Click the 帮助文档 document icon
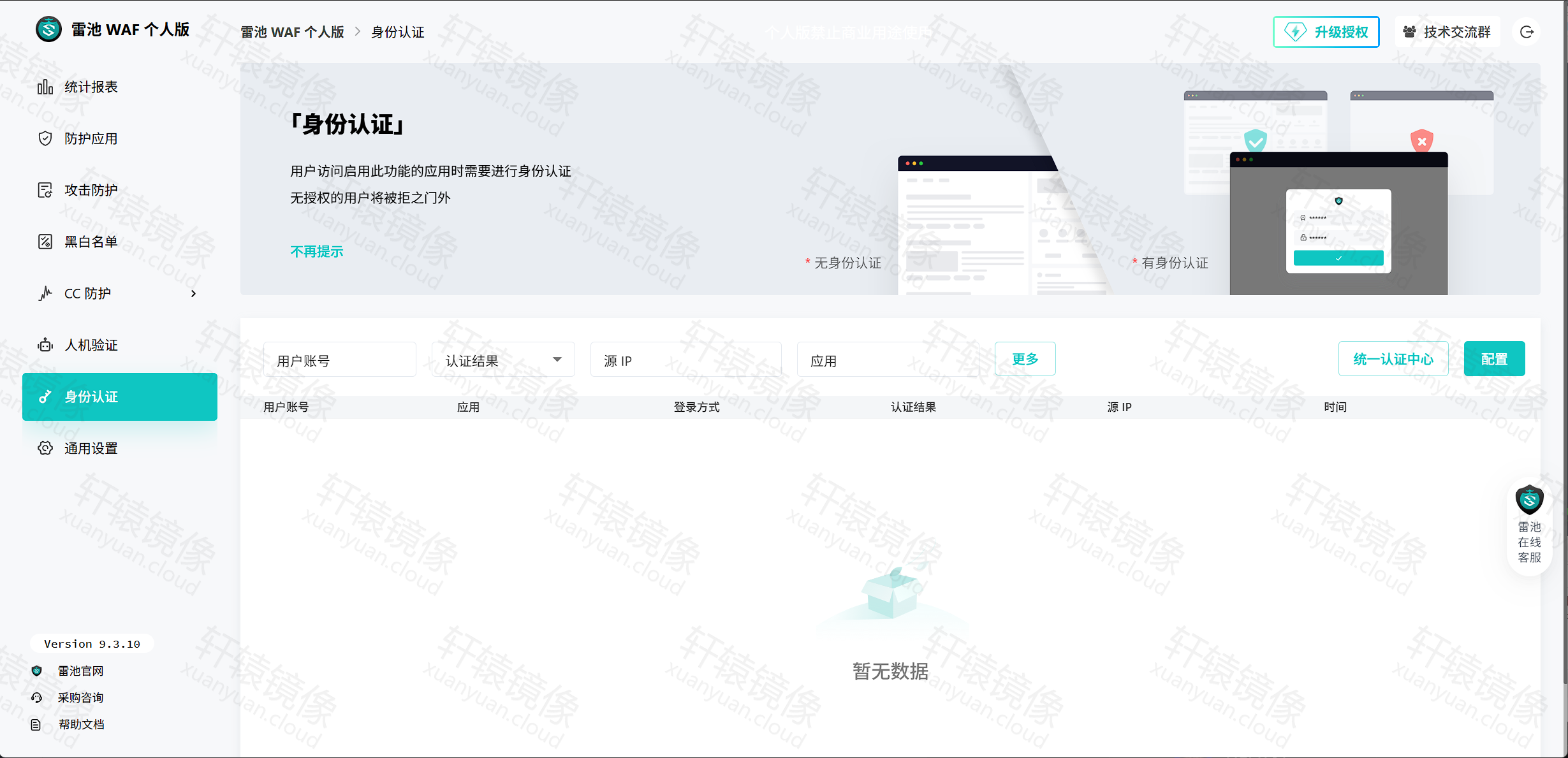The height and width of the screenshot is (758, 1568). click(x=36, y=724)
